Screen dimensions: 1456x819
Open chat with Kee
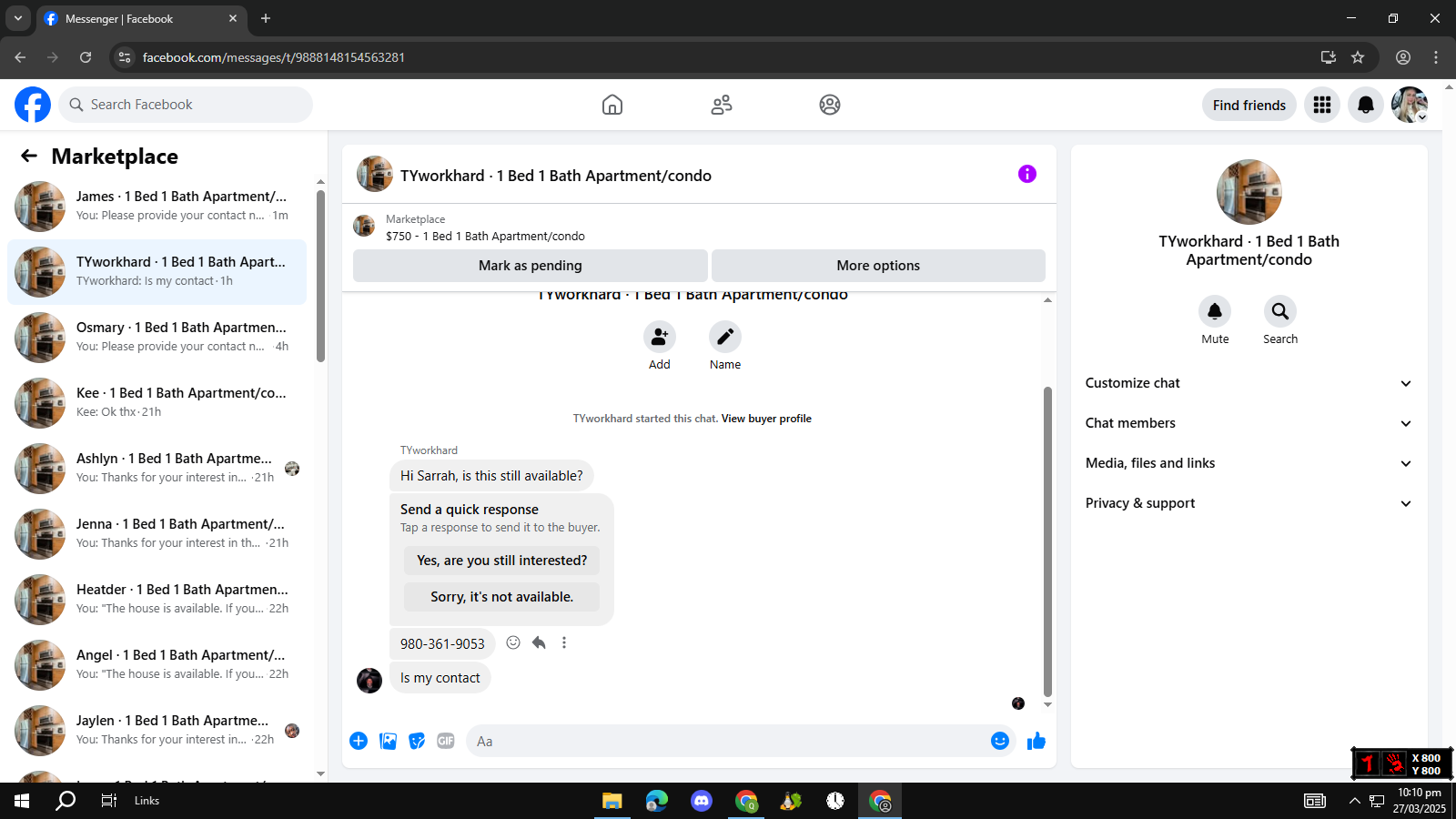(x=157, y=403)
